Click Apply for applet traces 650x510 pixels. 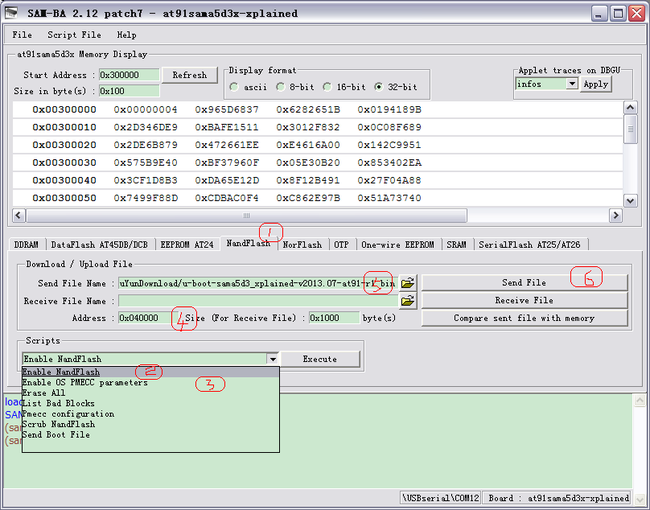(x=596, y=84)
